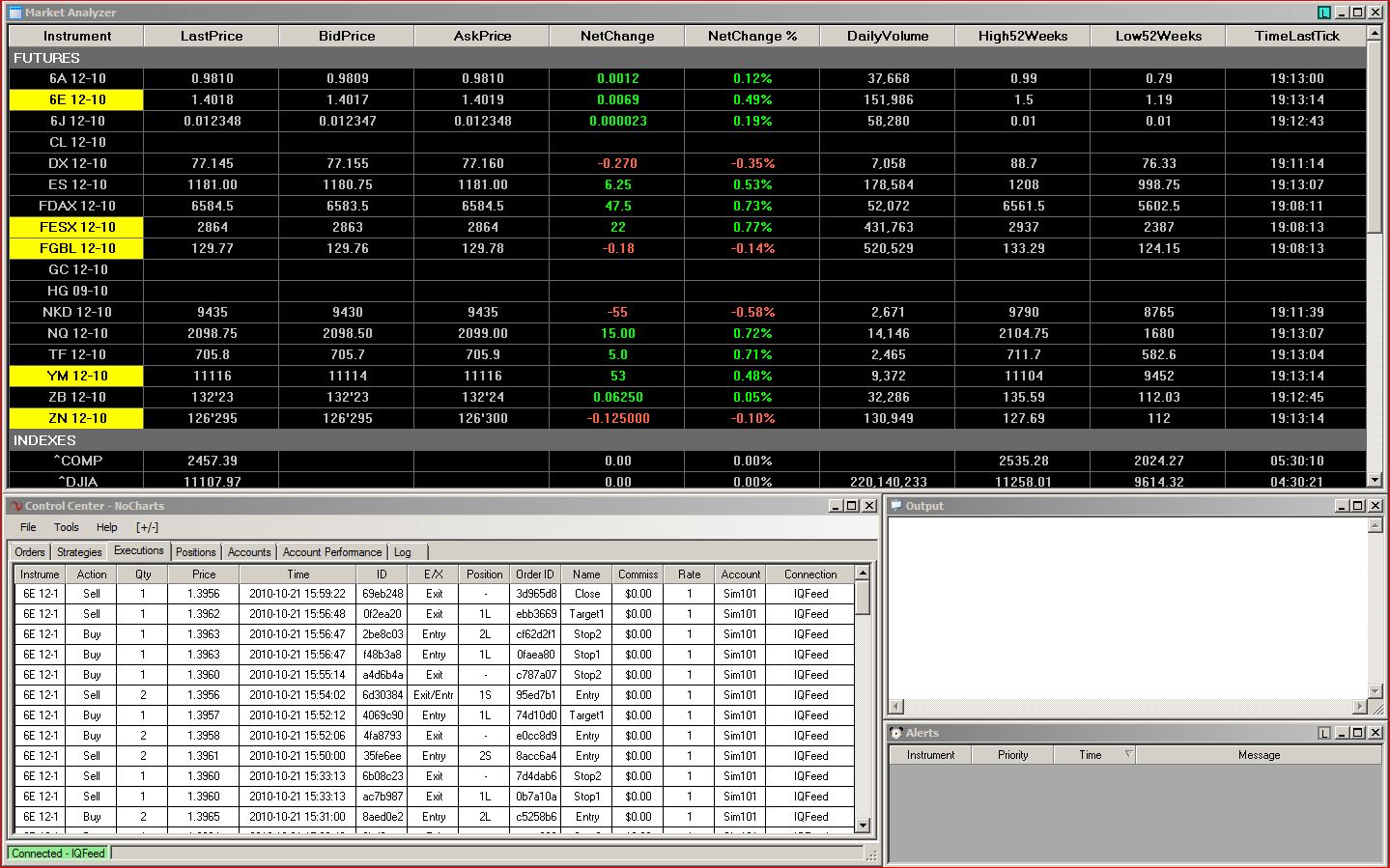Click the NetChange % column header
1390x868 pixels.
[752, 36]
